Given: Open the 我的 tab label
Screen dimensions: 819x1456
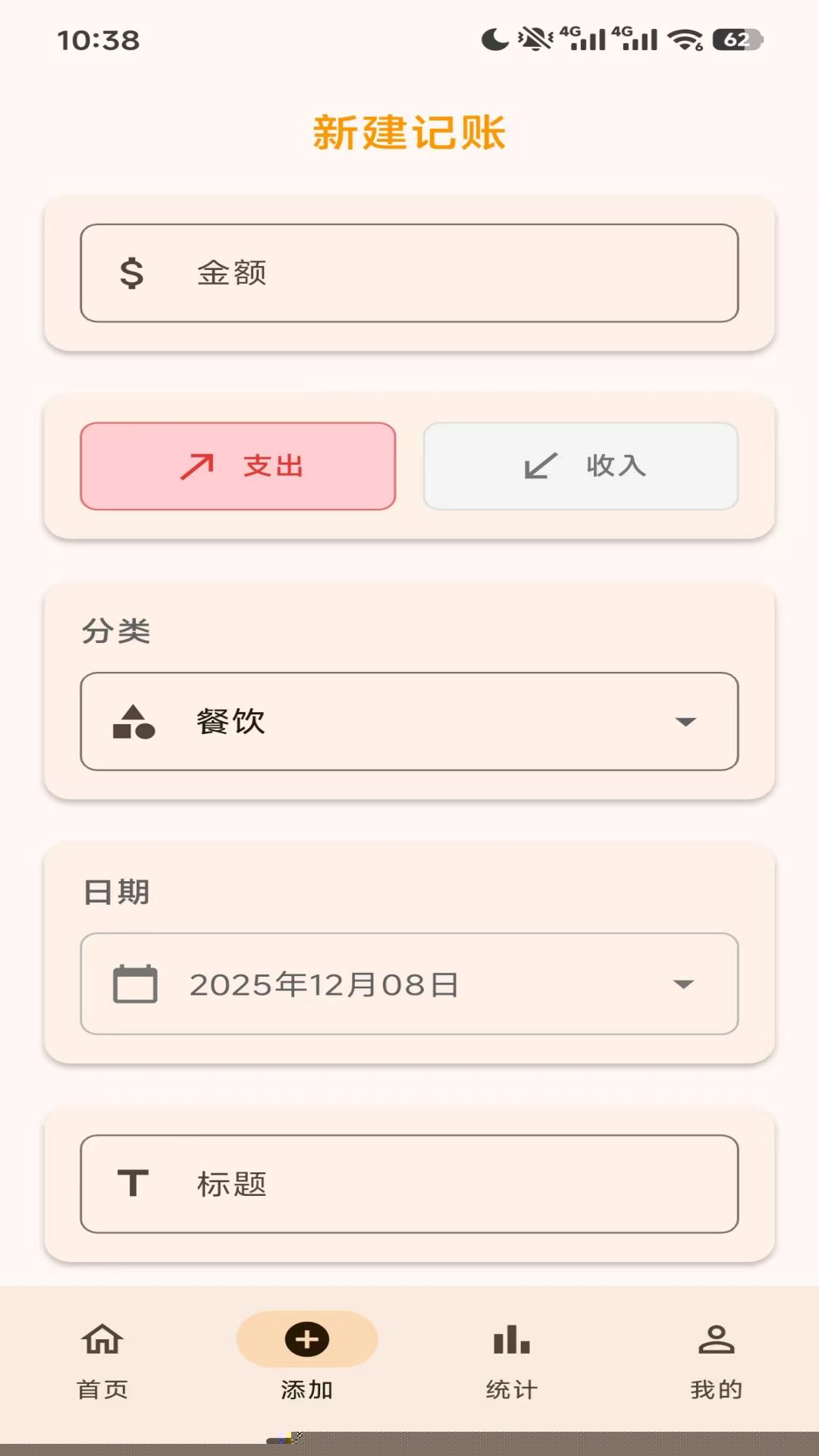Looking at the screenshot, I should 716,1389.
